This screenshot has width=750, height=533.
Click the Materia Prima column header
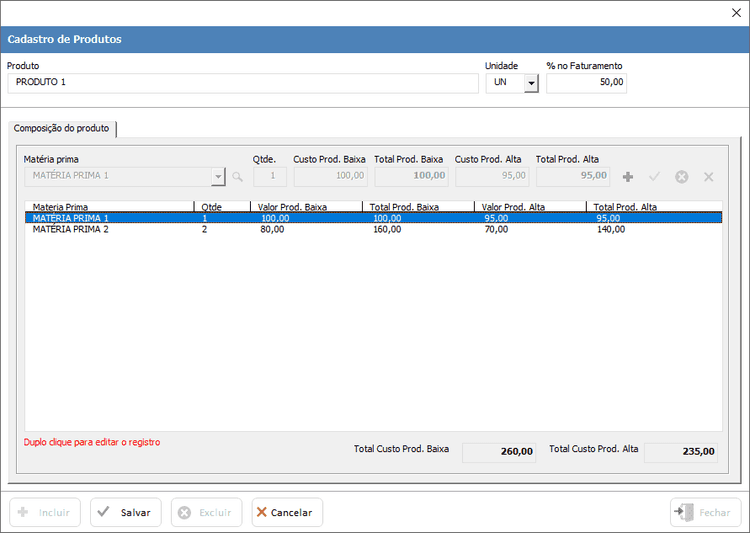coord(110,207)
